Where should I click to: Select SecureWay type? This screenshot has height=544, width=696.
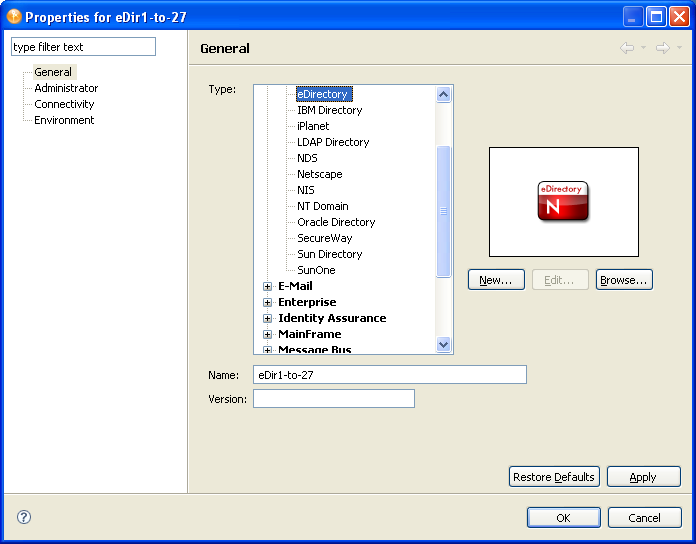tap(324, 238)
